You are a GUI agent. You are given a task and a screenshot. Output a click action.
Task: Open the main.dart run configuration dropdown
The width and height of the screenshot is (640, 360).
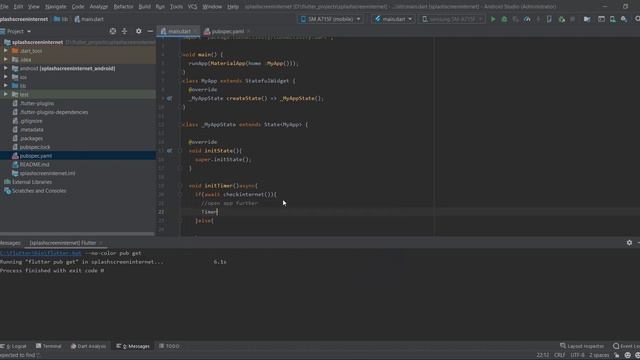pyautogui.click(x=393, y=19)
